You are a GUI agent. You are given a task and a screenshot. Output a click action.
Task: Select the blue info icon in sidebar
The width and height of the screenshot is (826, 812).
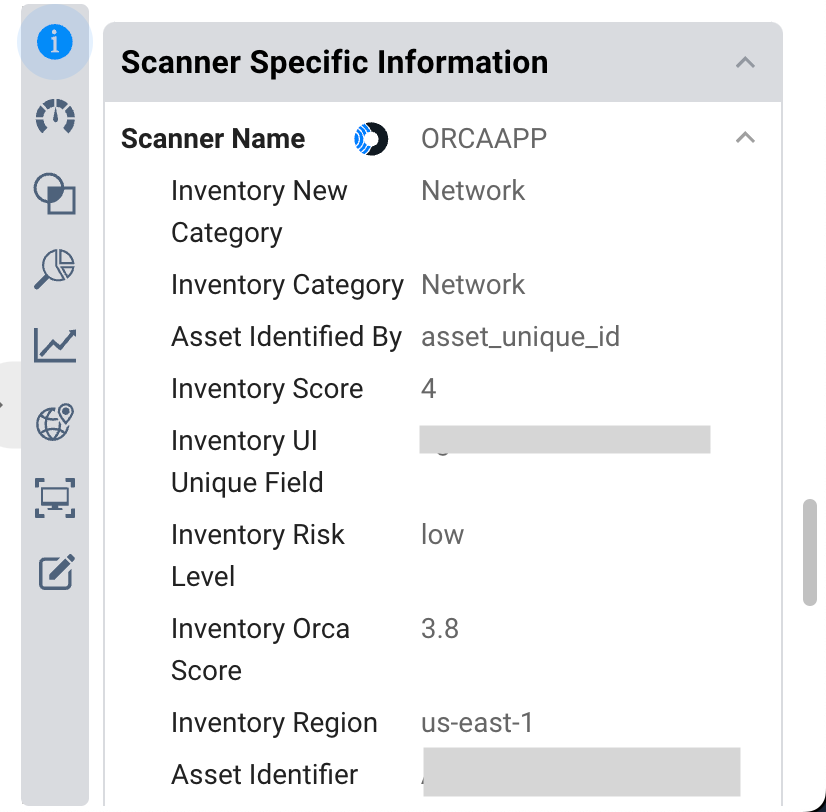coord(55,41)
